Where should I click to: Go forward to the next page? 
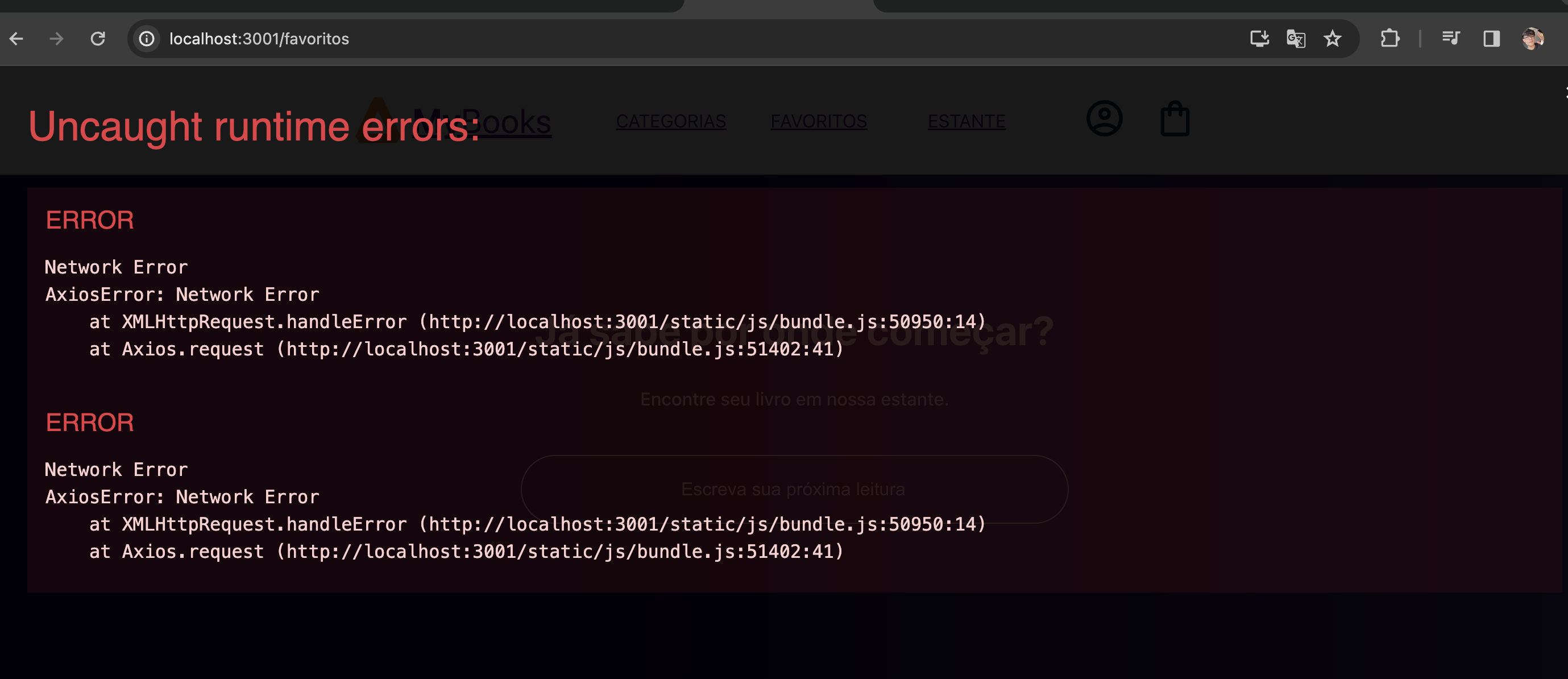pos(57,39)
